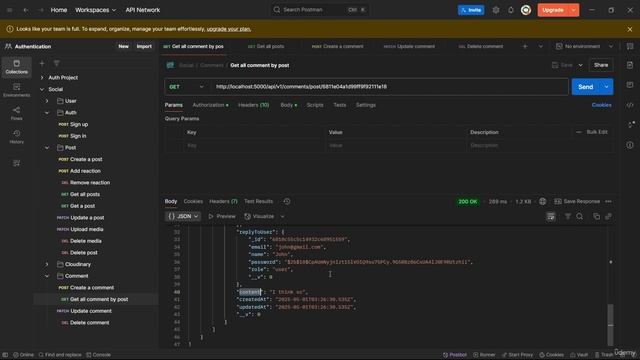Open the code snippet icon in right sidebar
The height and width of the screenshot is (360, 640).
(630, 105)
